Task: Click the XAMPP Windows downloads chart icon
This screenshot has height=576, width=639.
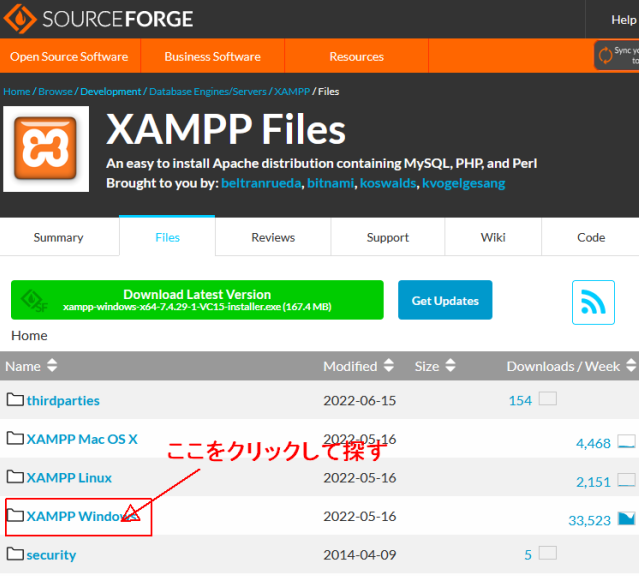Action: tap(626, 518)
